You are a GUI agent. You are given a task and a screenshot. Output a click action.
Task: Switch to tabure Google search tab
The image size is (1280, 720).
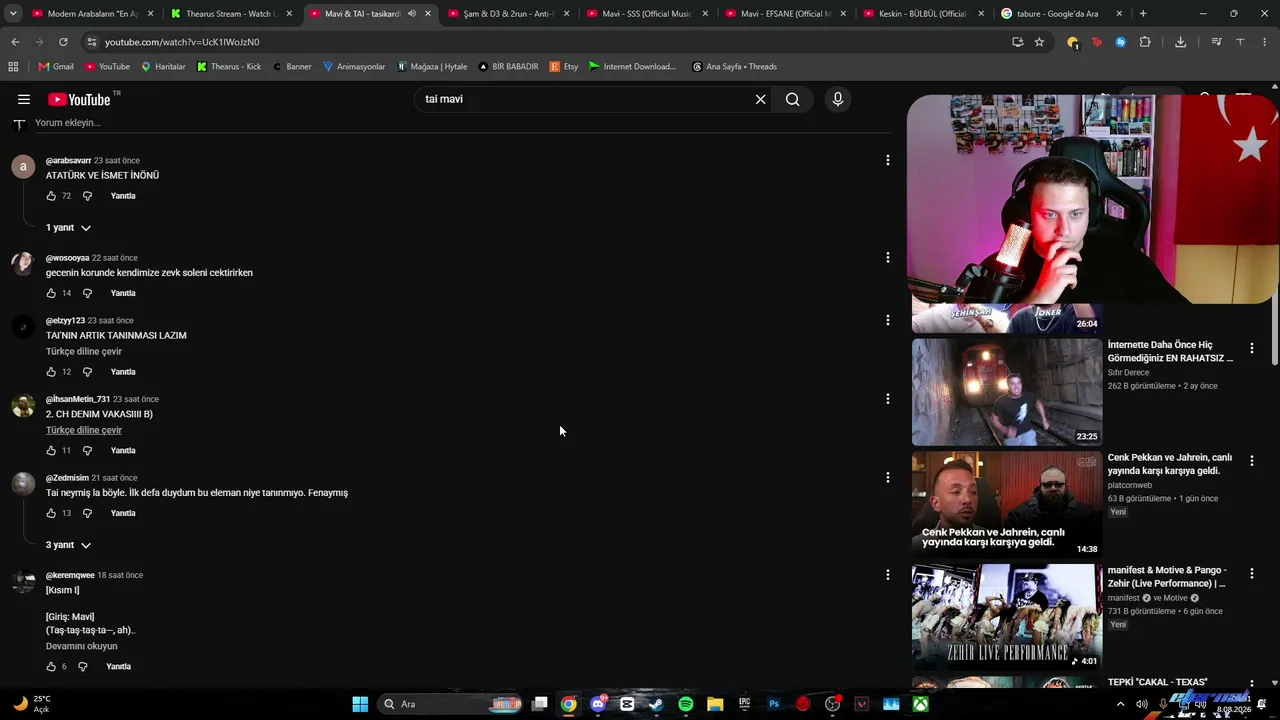coord(1062,14)
